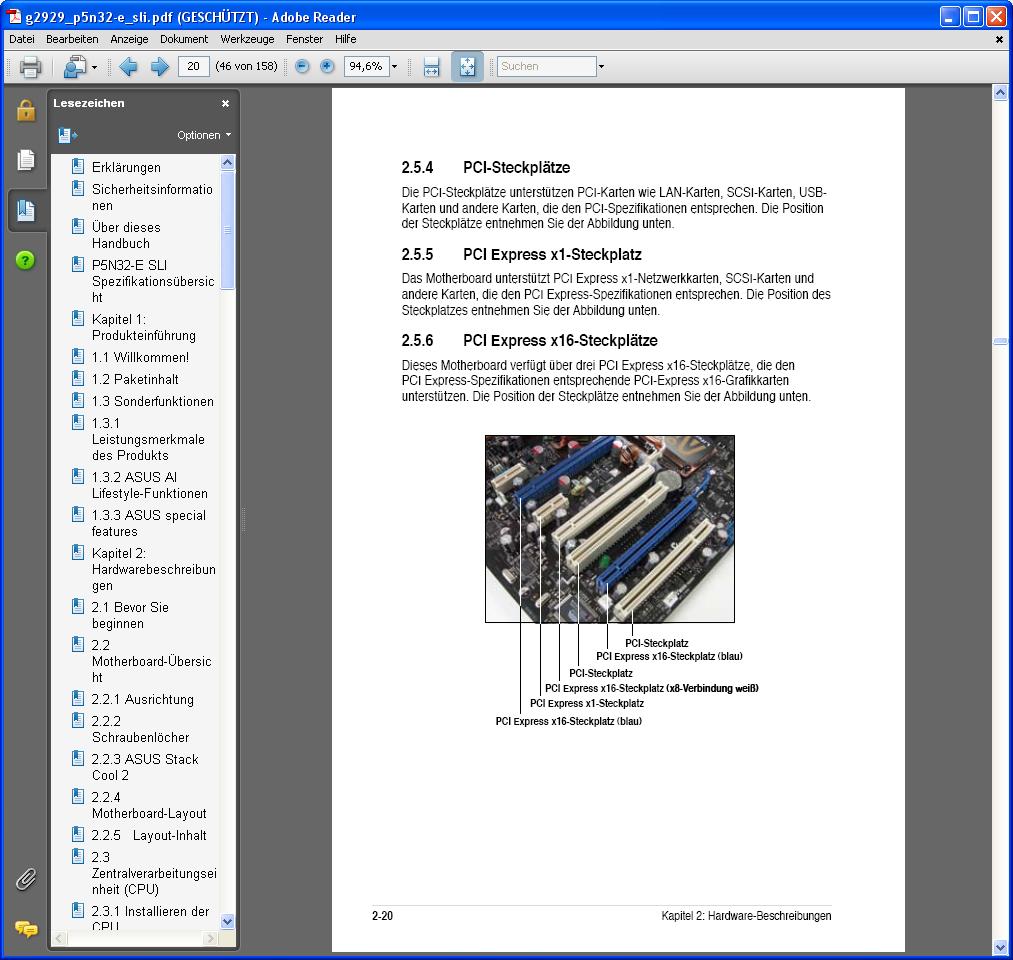Select the 2.2.3 ASUS Stack Cool 2 bookmark
Image resolution: width=1013 pixels, height=960 pixels.
coord(145,767)
